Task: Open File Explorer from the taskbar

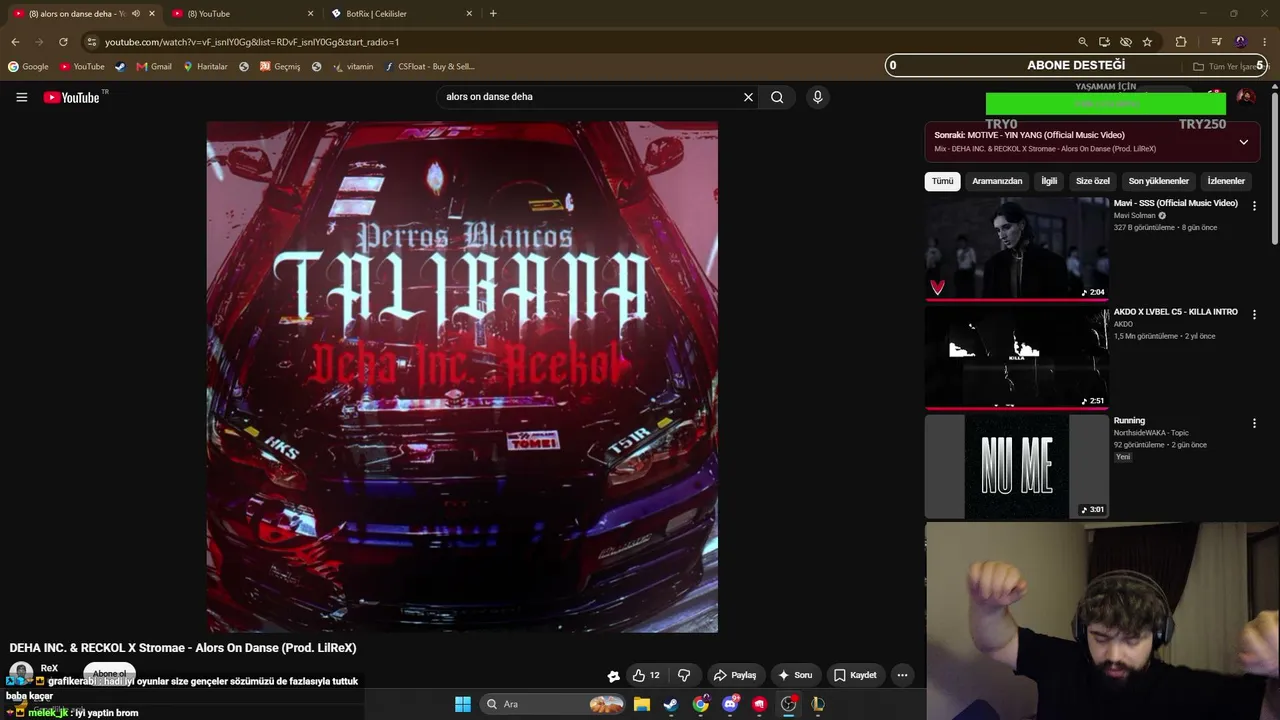Action: pyautogui.click(x=642, y=704)
